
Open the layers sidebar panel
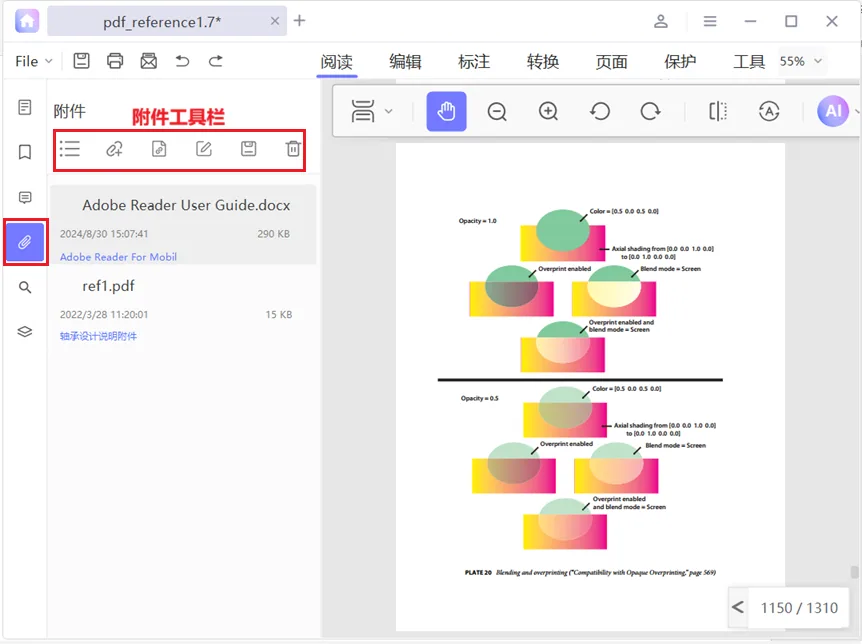(x=25, y=332)
